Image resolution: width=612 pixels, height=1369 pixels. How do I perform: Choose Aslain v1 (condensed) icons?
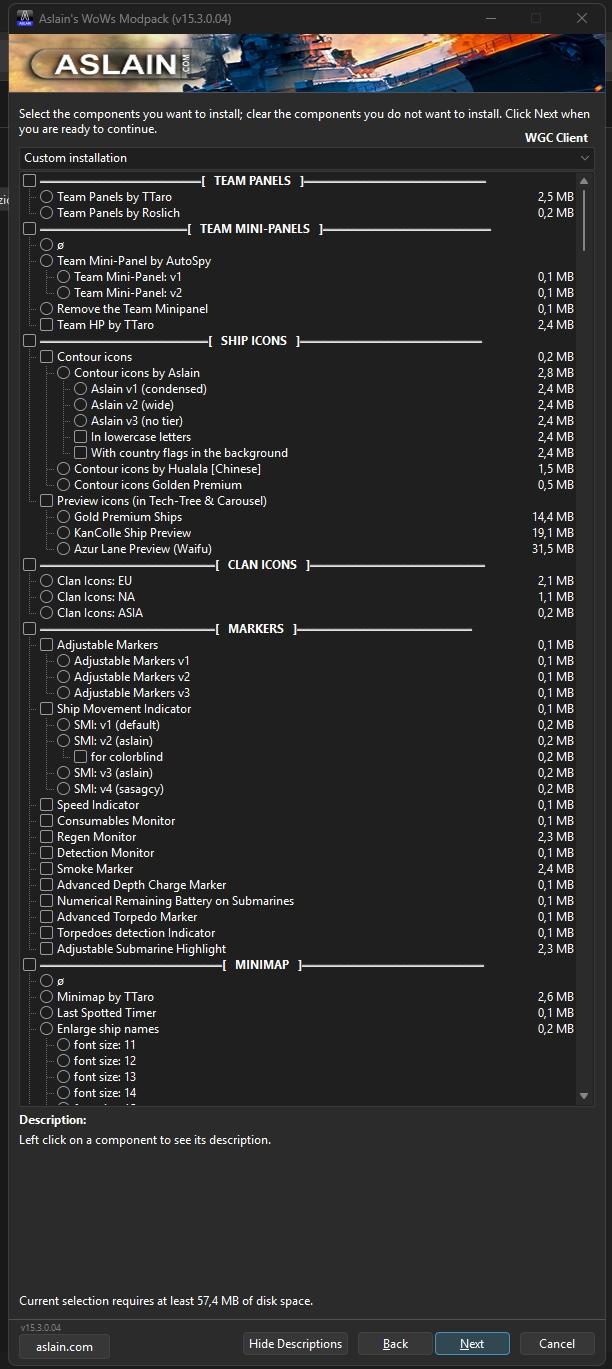pyautogui.click(x=80, y=389)
